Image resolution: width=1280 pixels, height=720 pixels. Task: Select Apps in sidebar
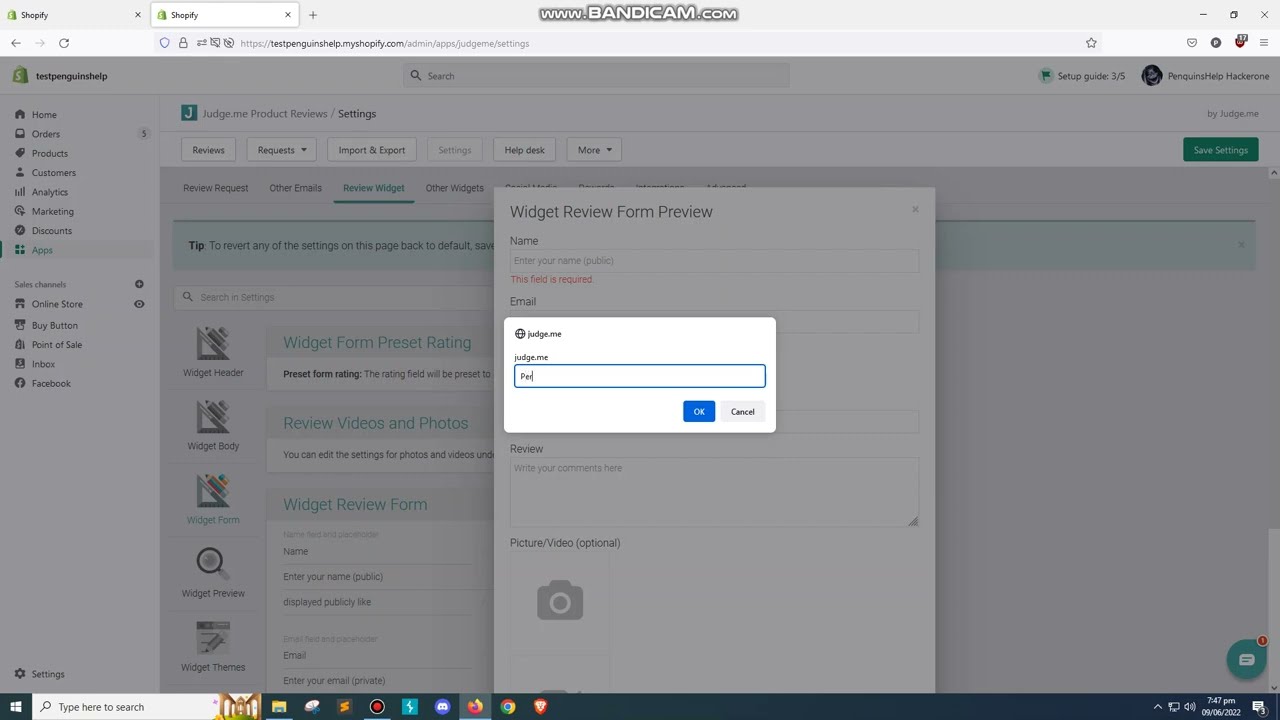tap(42, 250)
